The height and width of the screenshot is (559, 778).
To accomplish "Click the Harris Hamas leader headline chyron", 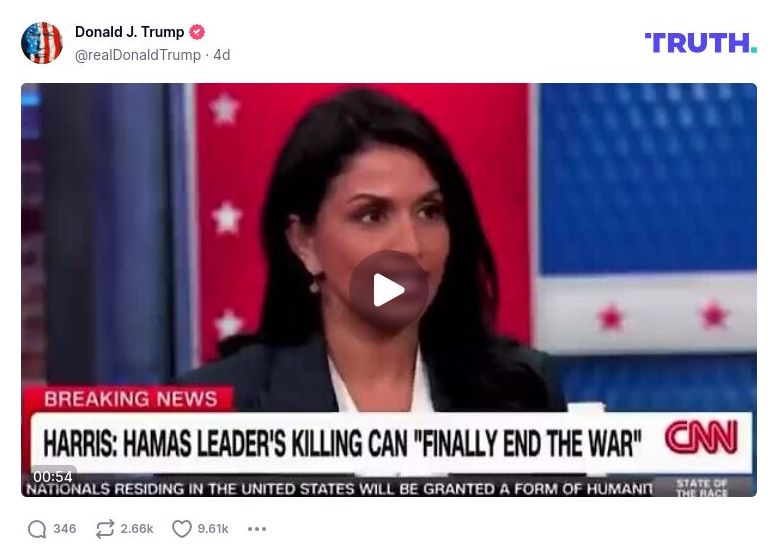I will (342, 443).
